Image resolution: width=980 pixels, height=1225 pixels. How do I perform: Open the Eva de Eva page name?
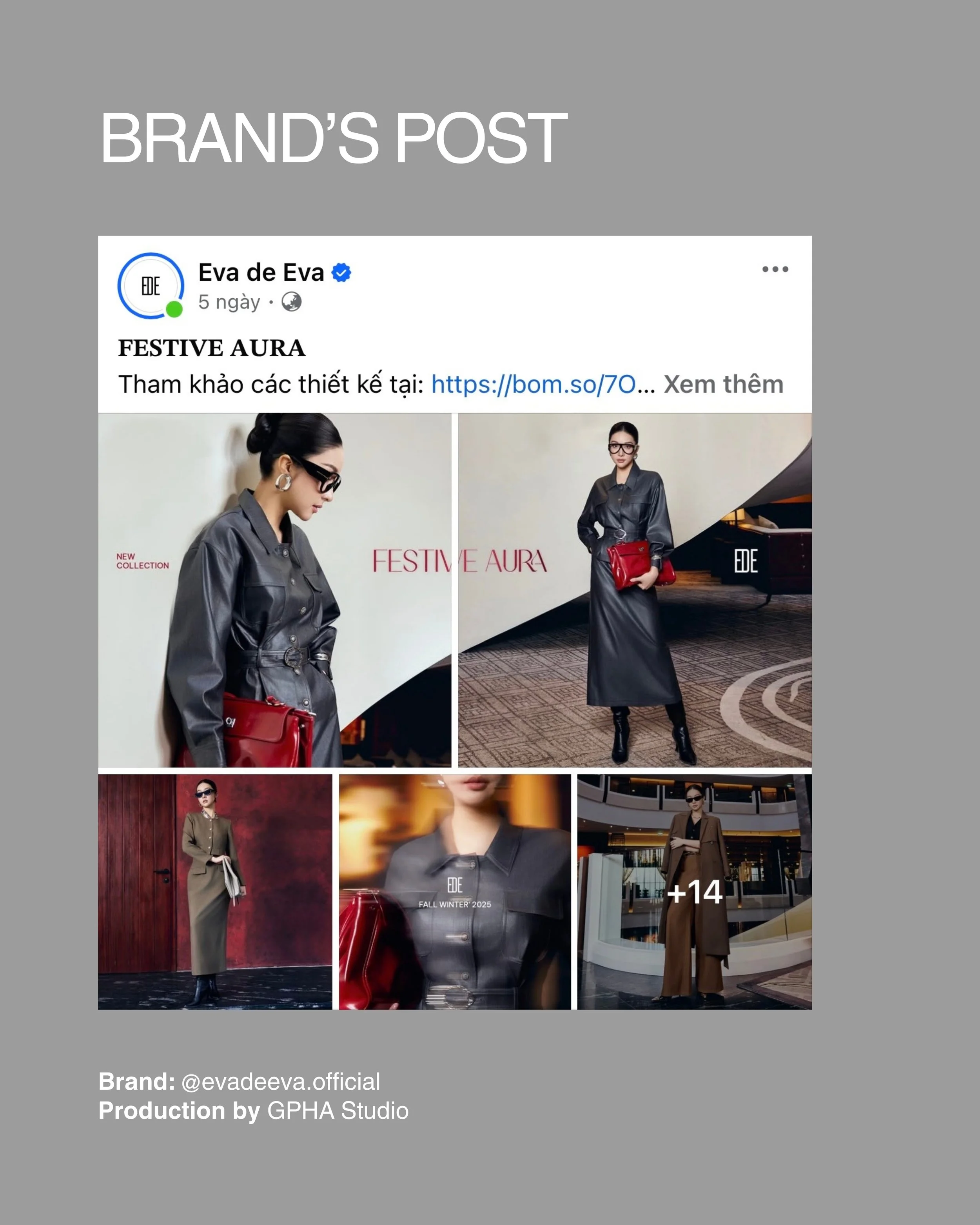tap(261, 273)
